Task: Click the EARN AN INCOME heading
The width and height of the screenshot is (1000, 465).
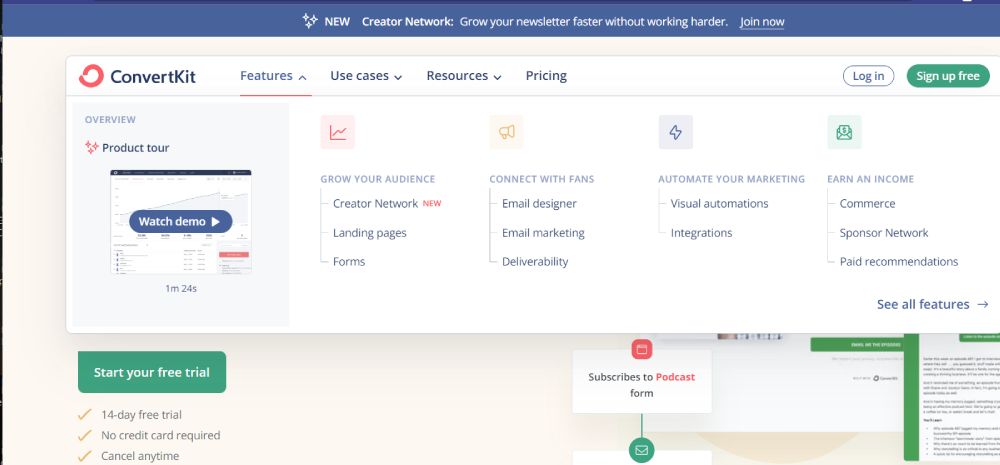Action: 871,179
